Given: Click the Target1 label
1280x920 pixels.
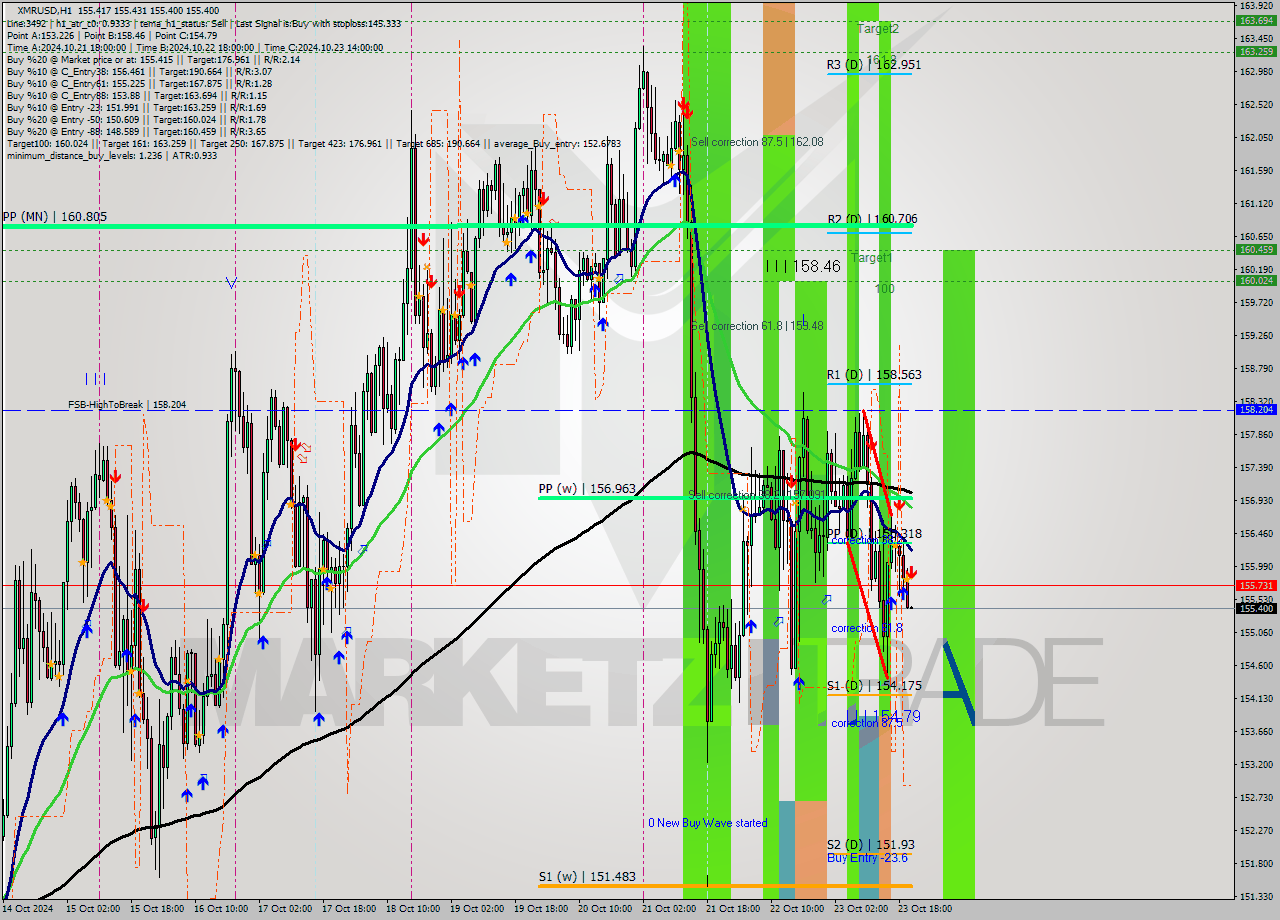Looking at the screenshot, I should (871, 258).
